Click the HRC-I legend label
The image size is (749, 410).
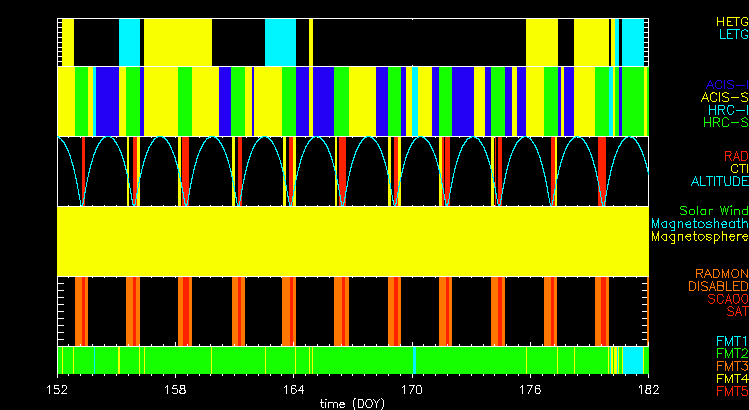[725, 110]
